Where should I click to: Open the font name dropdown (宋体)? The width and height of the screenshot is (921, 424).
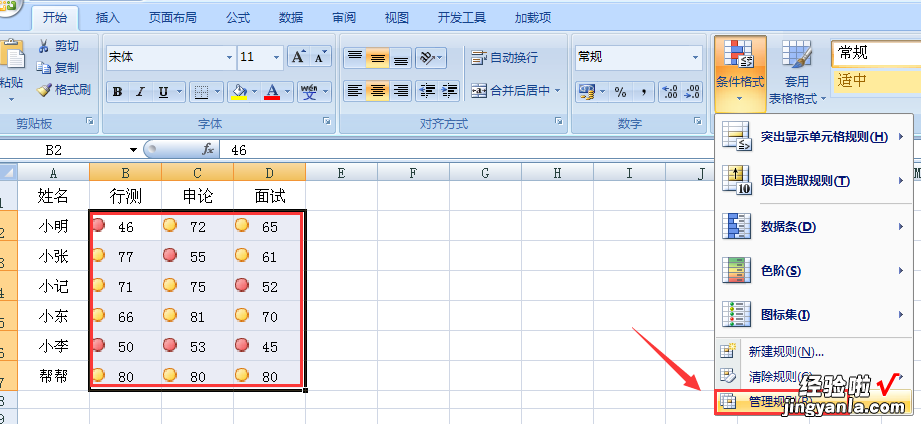[229, 58]
